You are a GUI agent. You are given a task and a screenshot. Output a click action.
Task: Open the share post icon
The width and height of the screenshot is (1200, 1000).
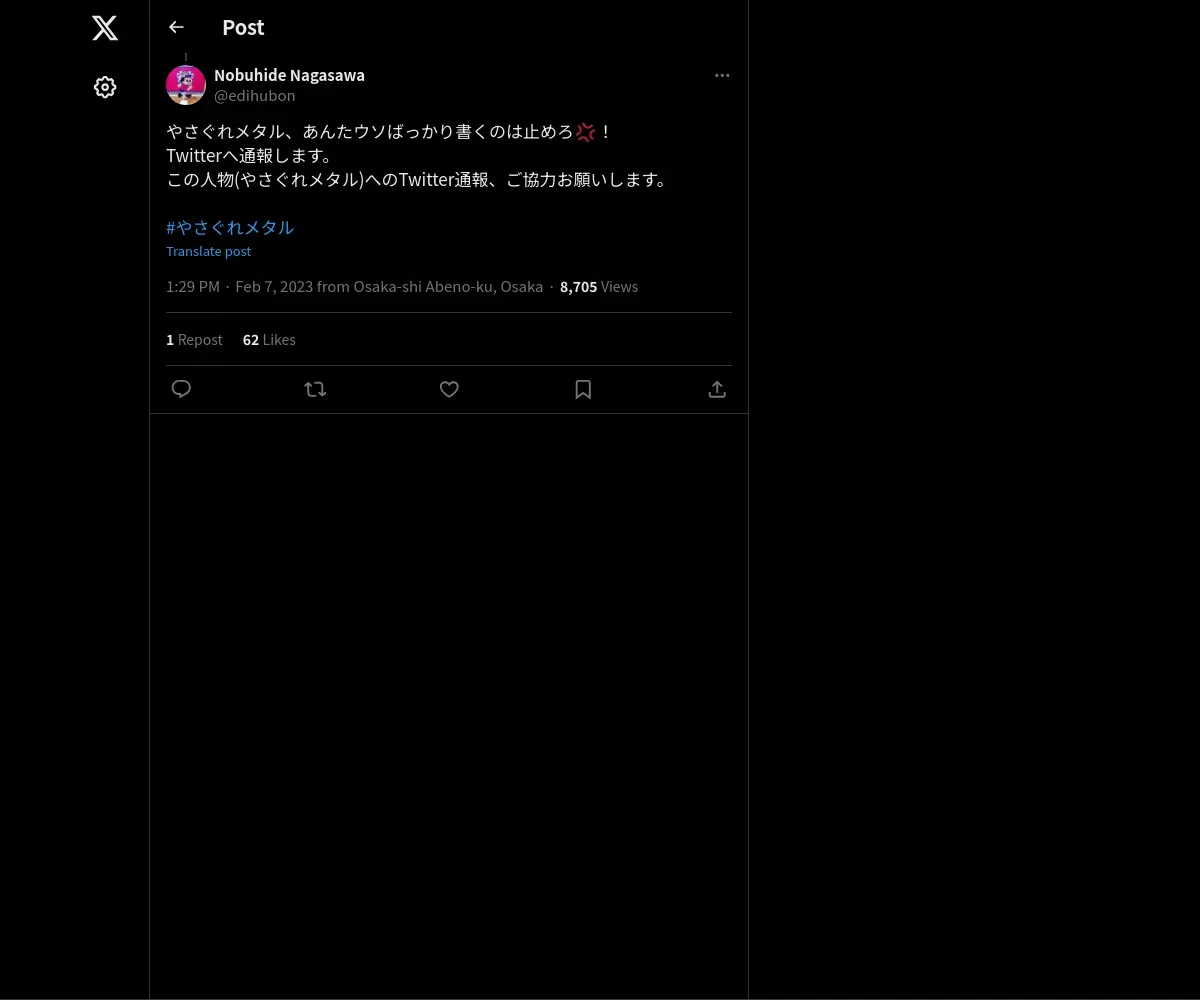pos(717,389)
